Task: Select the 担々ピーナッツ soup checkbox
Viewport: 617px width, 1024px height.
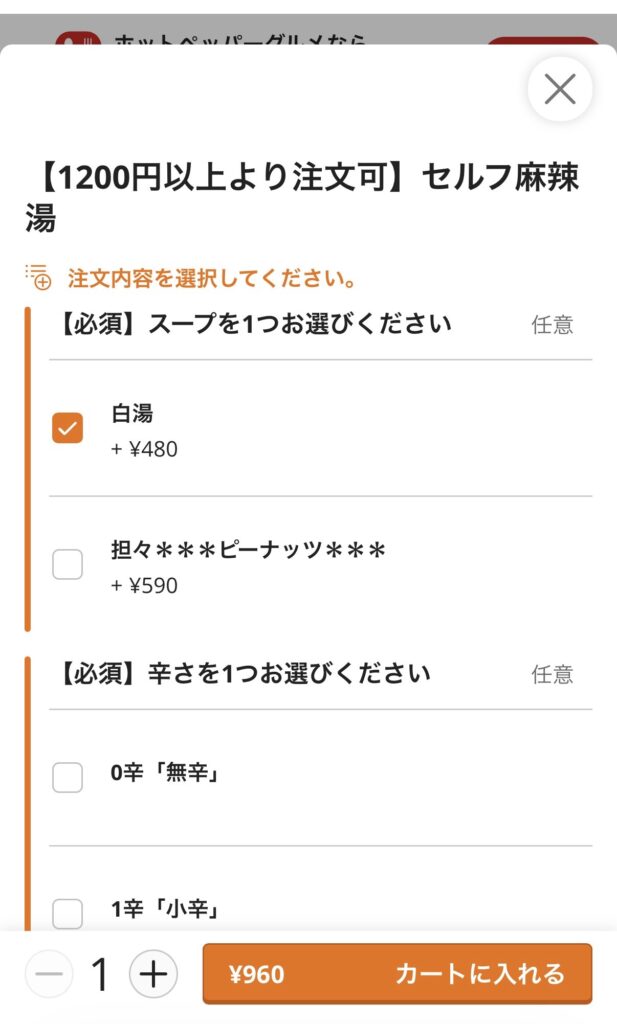Action: pyautogui.click(x=67, y=565)
